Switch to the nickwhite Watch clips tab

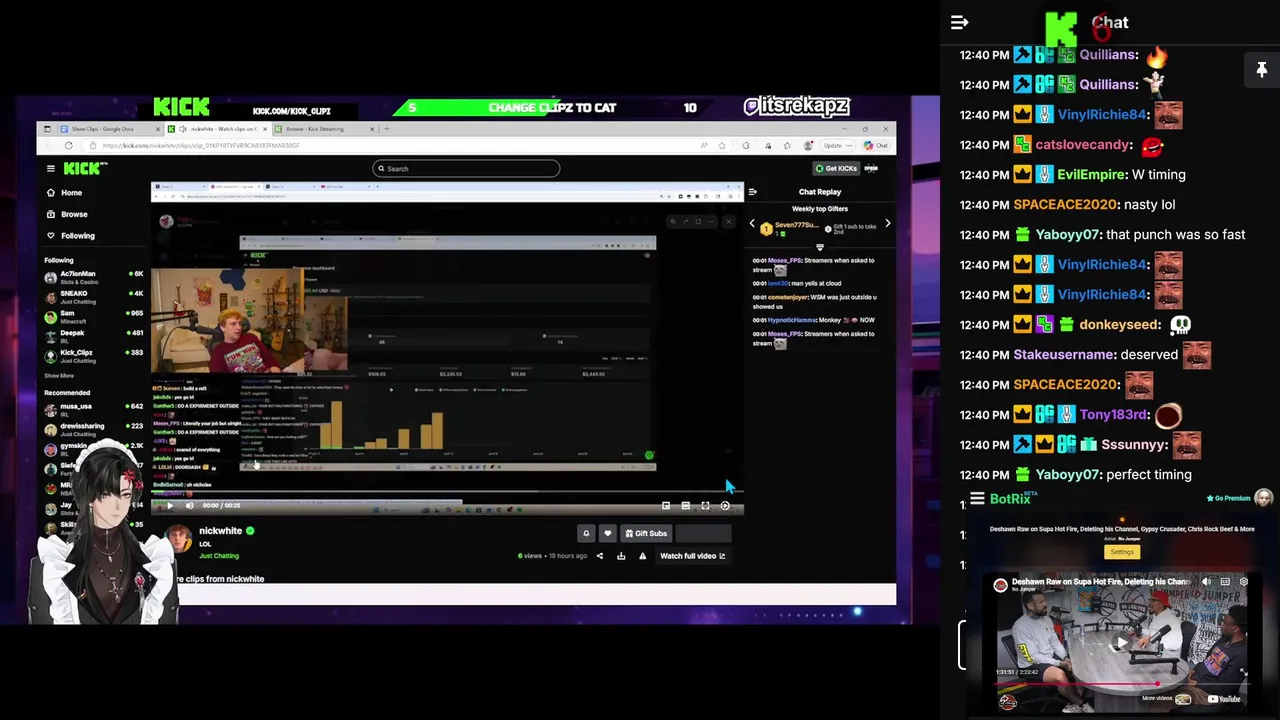click(217, 129)
